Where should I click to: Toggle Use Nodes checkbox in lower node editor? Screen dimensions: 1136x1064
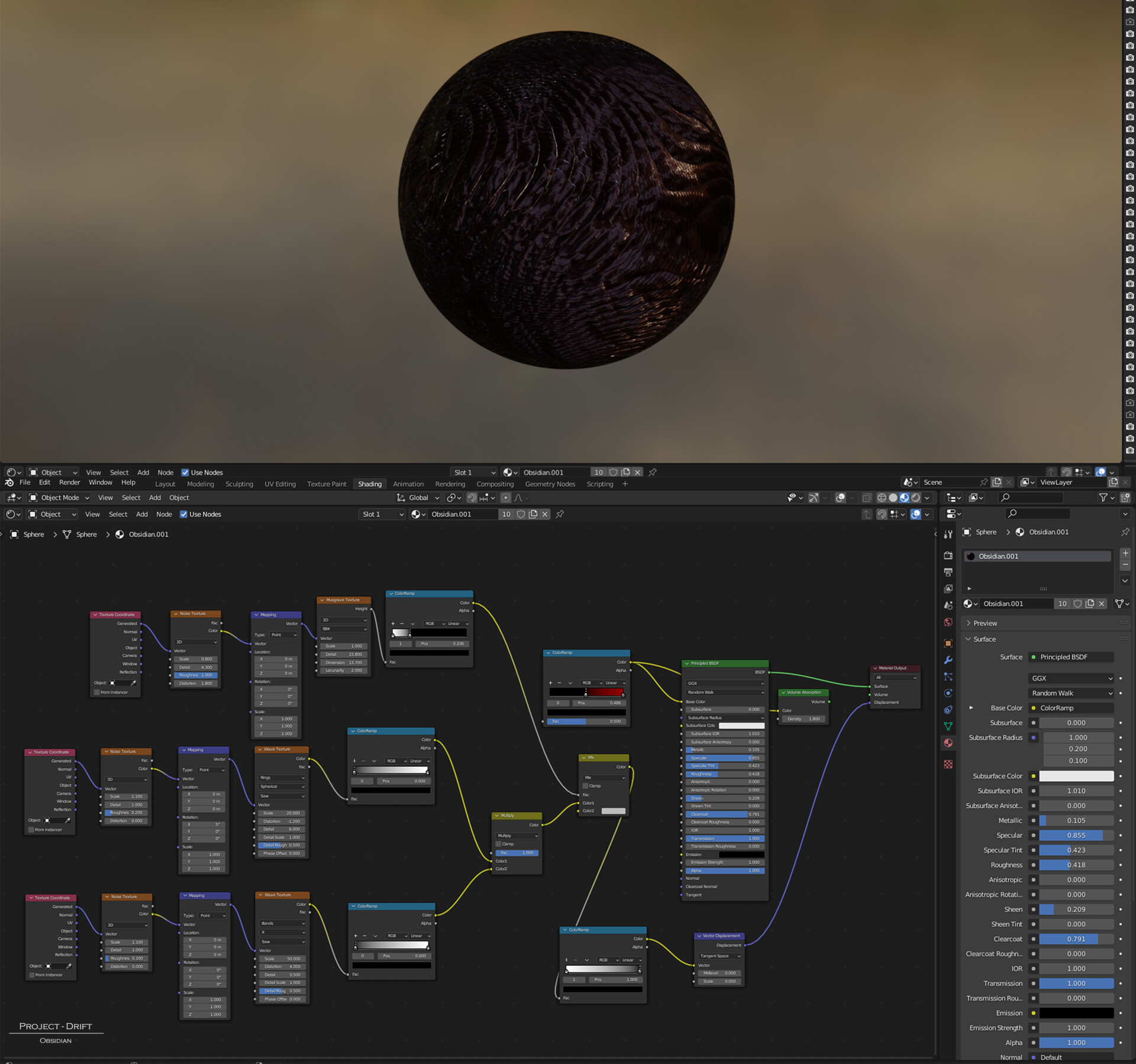pyautogui.click(x=183, y=514)
